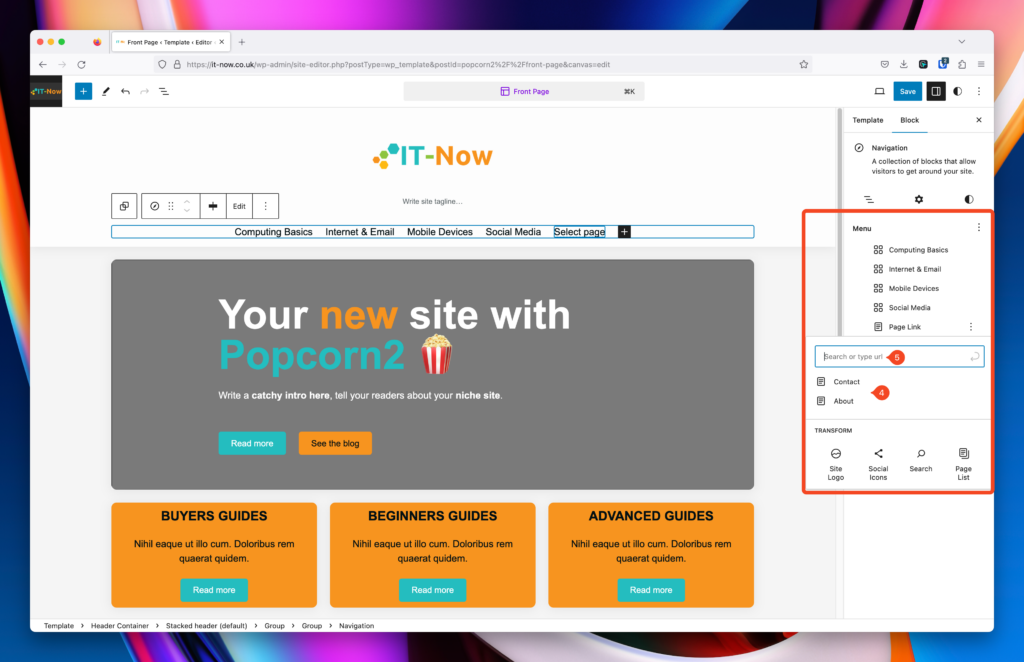1024x662 pixels.
Task: Click the hero Read more button
Action: [252, 443]
